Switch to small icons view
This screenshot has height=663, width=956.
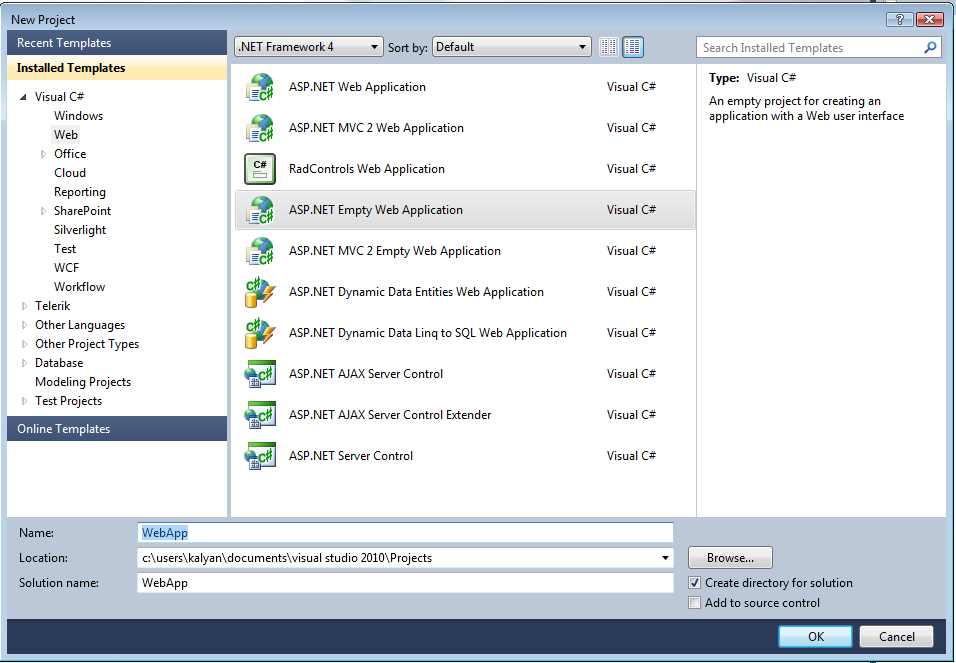coord(608,47)
